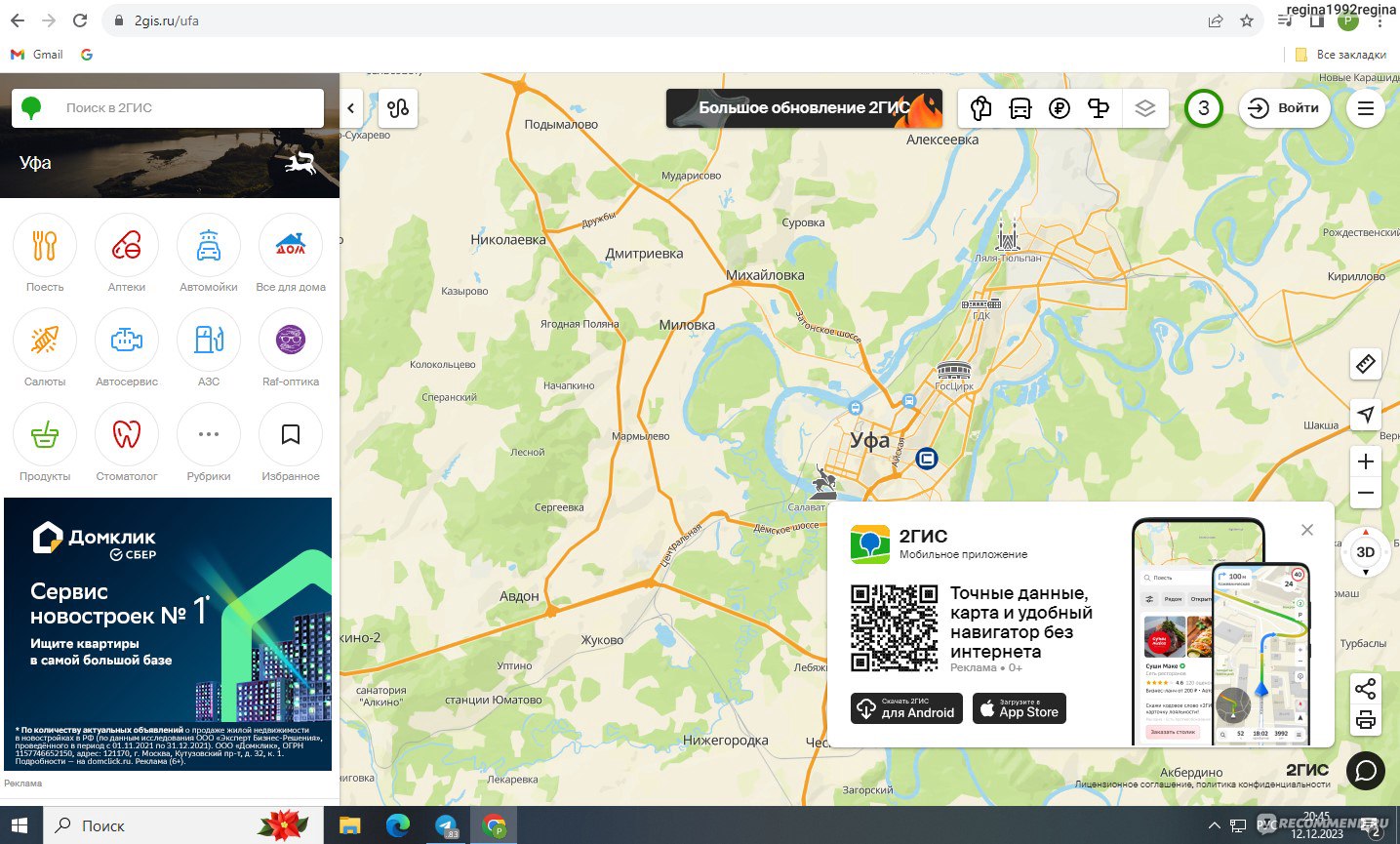Close the 2ГИС mobile app popup
1400x844 pixels.
1307,530
